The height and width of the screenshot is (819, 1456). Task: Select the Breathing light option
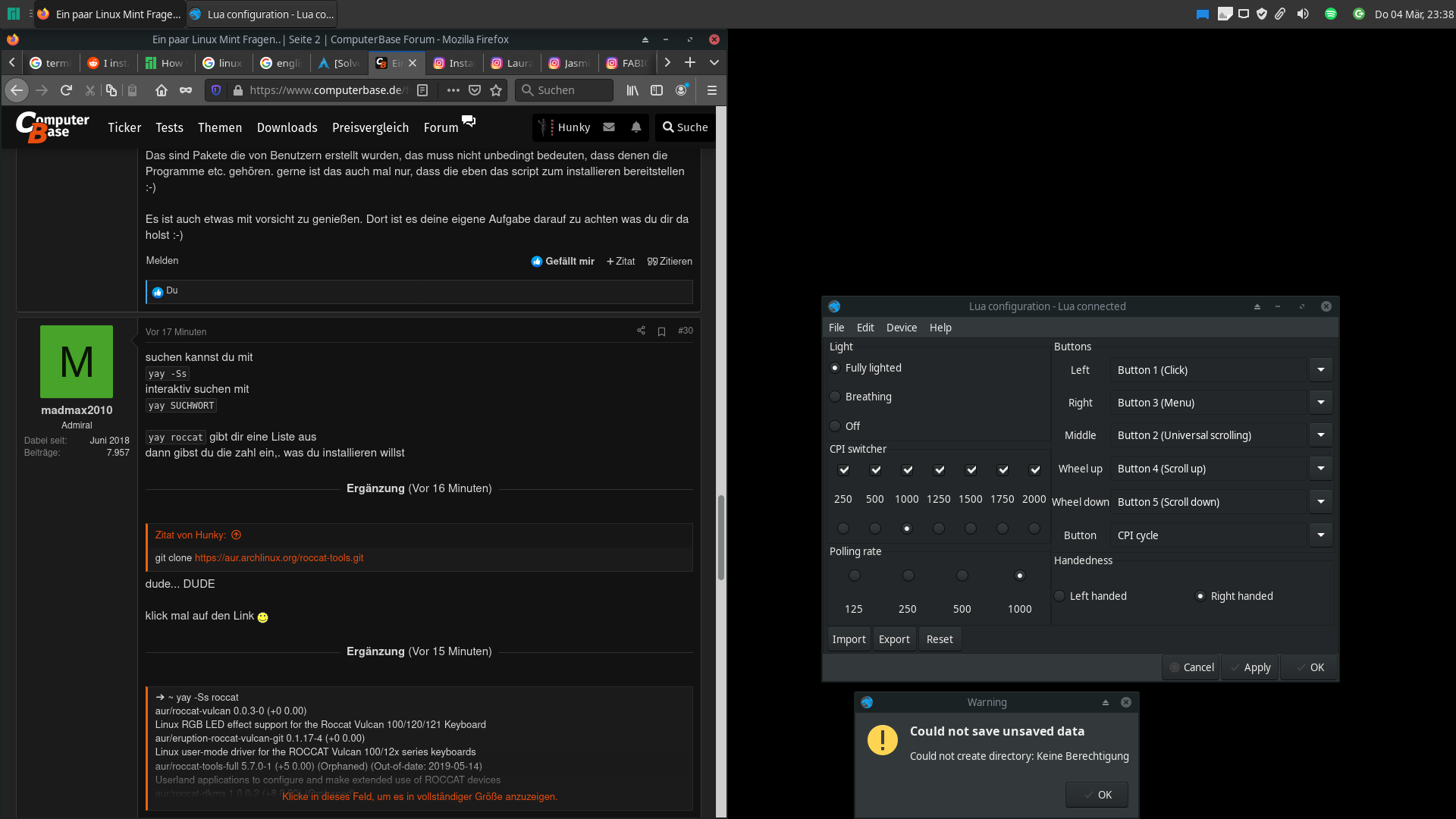click(x=835, y=397)
